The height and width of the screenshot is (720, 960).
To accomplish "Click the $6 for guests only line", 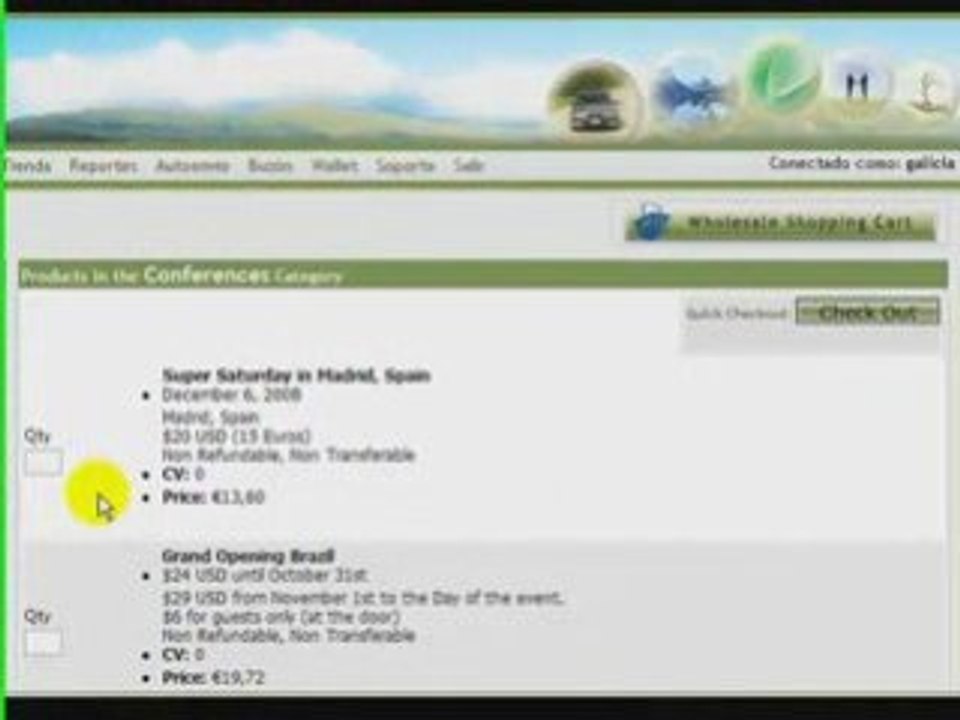I will 281,617.
